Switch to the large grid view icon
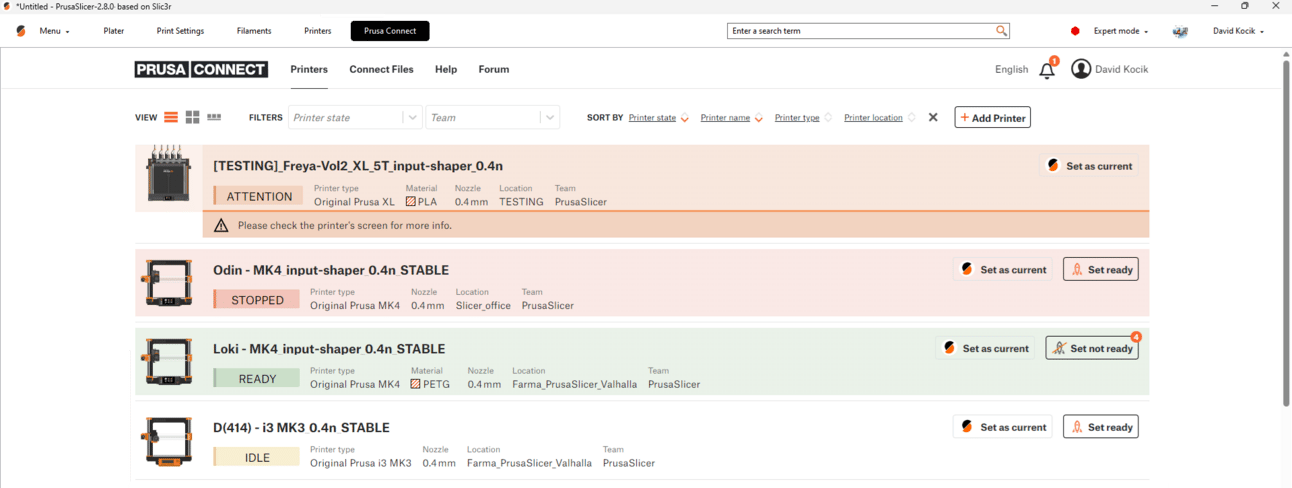Screen dimensions: 1292x488 pyautogui.click(x=192, y=117)
